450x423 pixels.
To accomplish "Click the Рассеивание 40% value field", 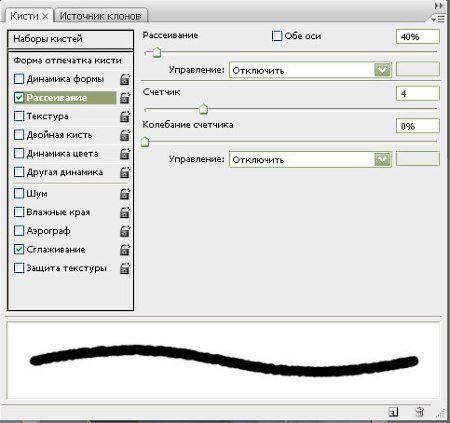I will 418,37.
